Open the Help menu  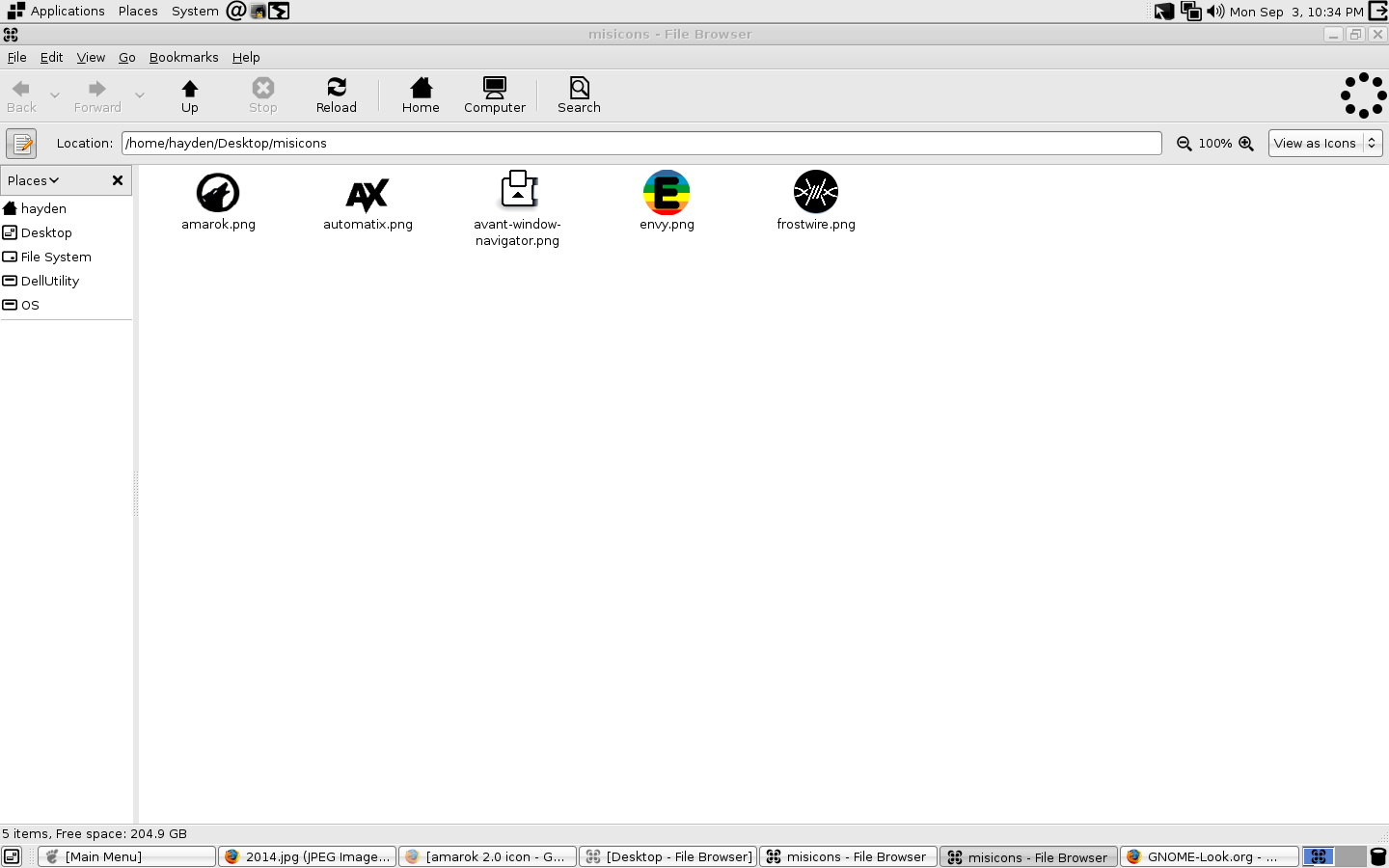click(x=246, y=57)
